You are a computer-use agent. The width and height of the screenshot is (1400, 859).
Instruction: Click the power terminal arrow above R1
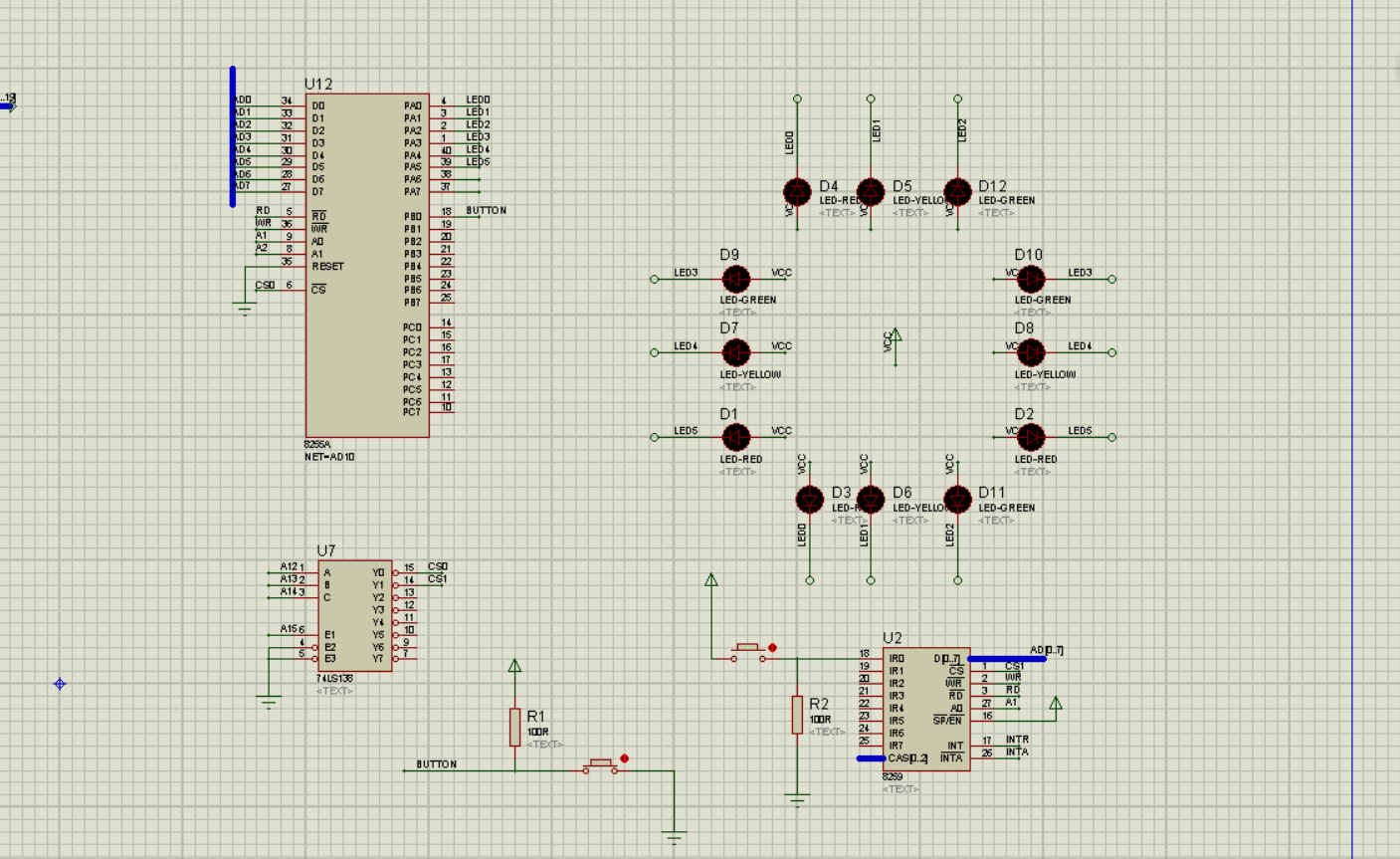(514, 666)
